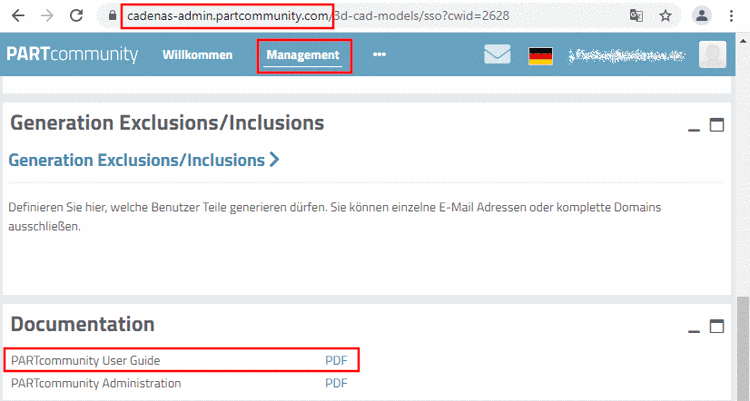Open the browser three-dot menu

coord(731,16)
